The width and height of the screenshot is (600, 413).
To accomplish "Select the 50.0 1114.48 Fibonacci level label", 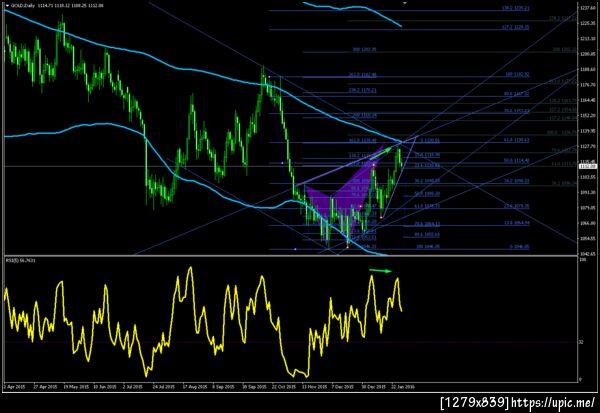I will [517, 160].
